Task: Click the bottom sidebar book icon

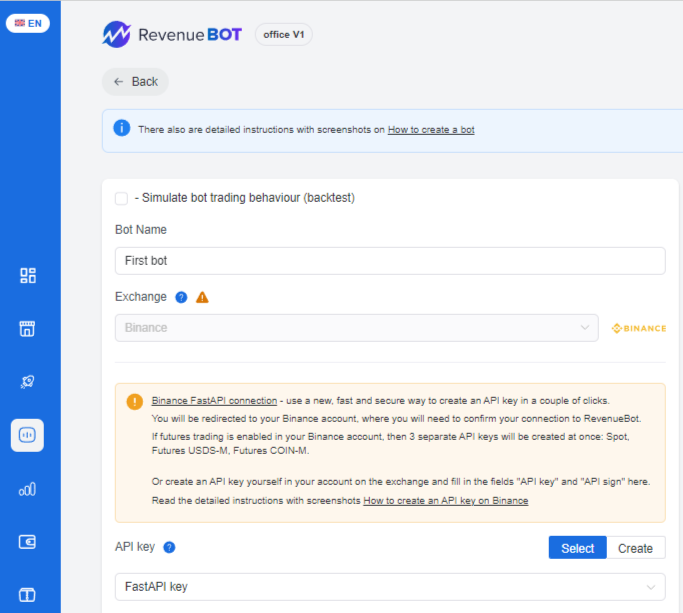Action: [x=27, y=595]
